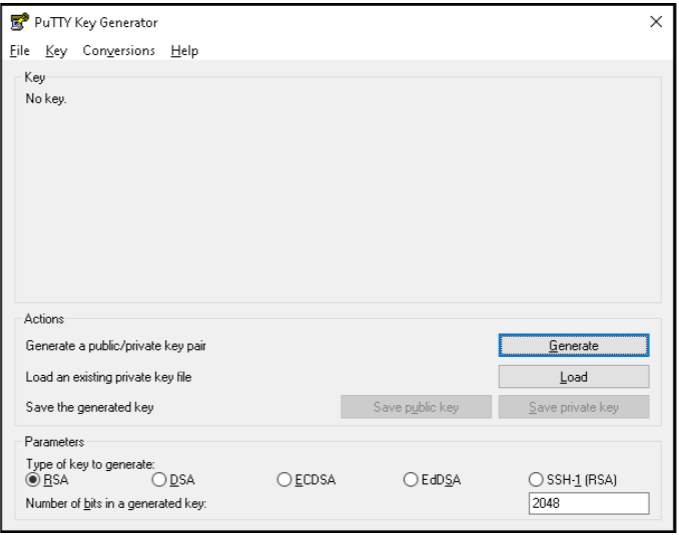Click the PuTTY Key Generator title bar text
Viewport: 679px width, 535px height.
pos(96,23)
